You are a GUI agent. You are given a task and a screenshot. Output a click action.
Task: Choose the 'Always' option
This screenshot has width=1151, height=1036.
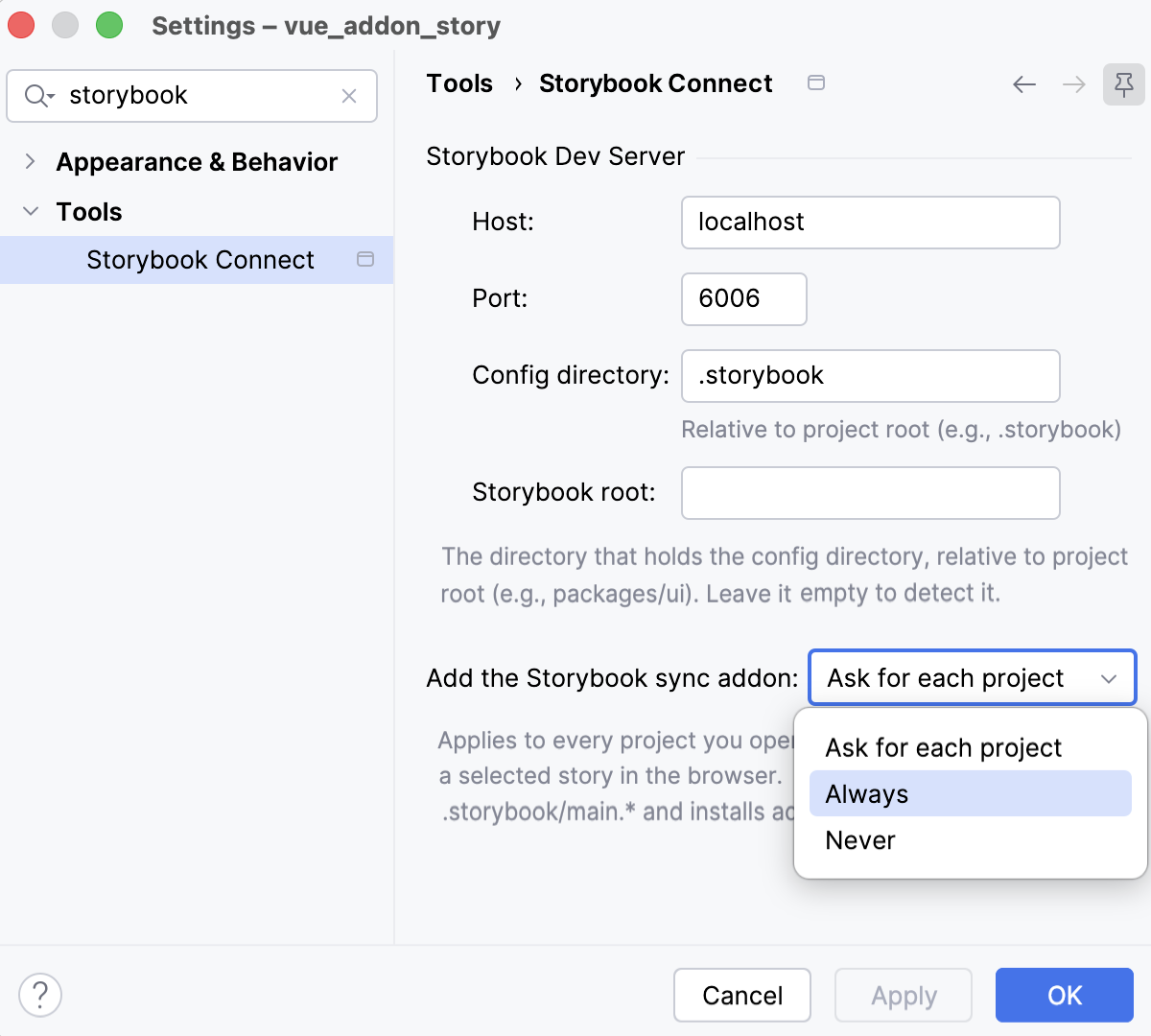pos(971,793)
